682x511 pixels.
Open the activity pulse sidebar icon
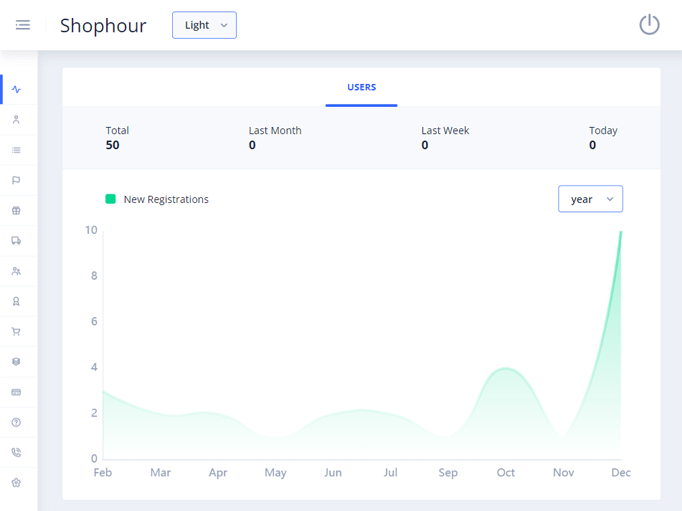(x=16, y=90)
